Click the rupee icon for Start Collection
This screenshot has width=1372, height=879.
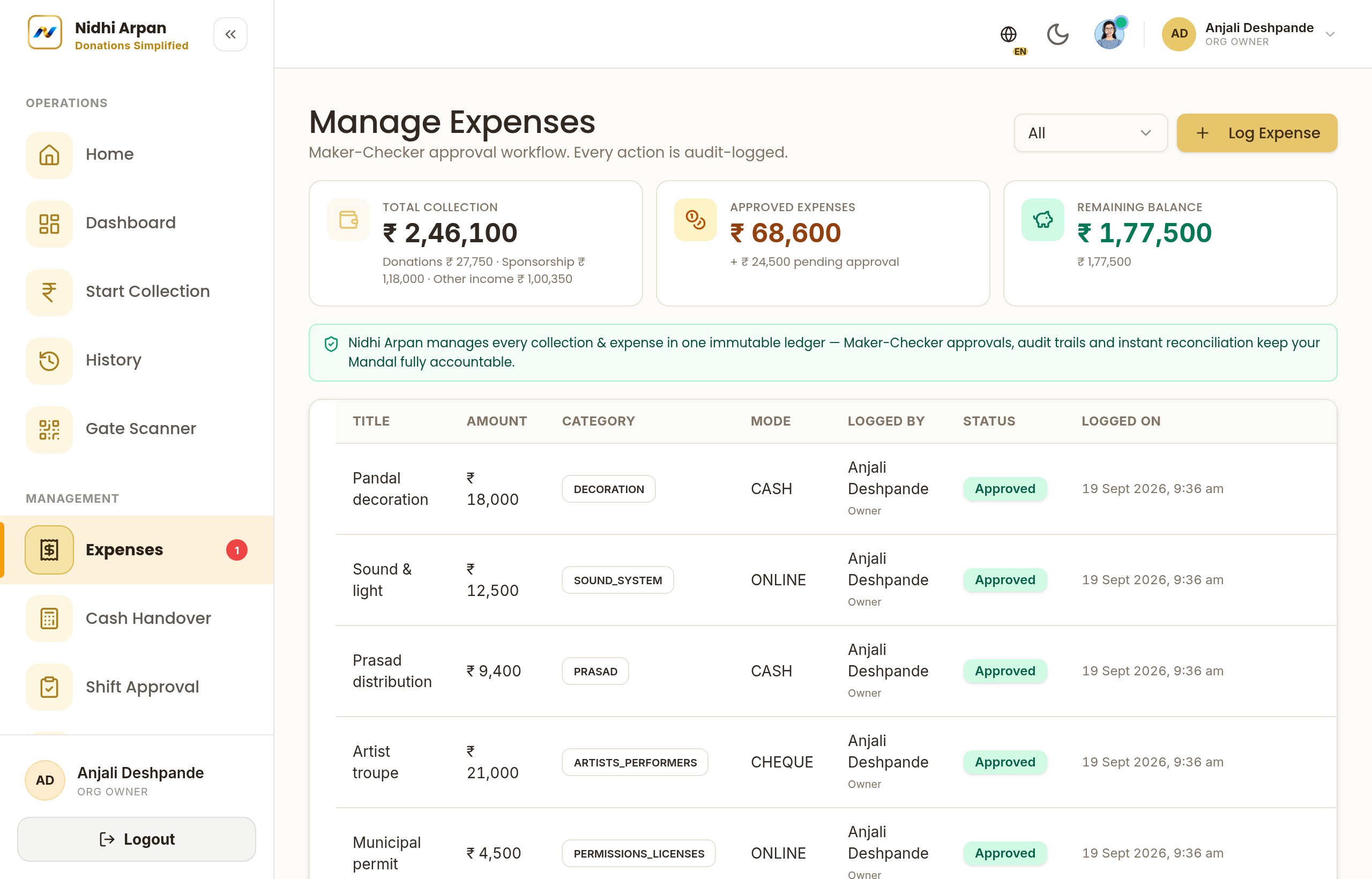[49, 292]
